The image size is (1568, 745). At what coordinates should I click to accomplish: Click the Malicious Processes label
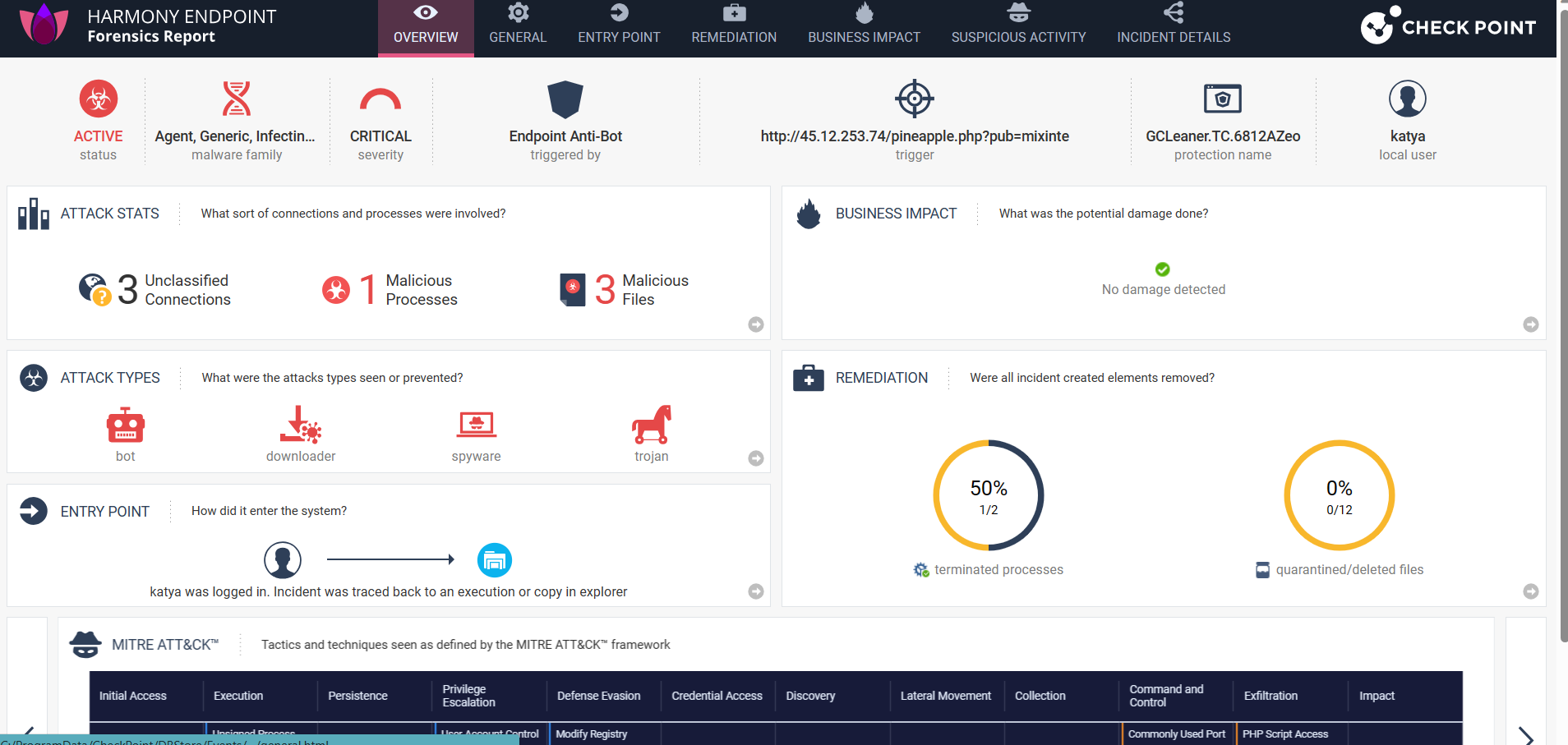pyautogui.click(x=422, y=290)
